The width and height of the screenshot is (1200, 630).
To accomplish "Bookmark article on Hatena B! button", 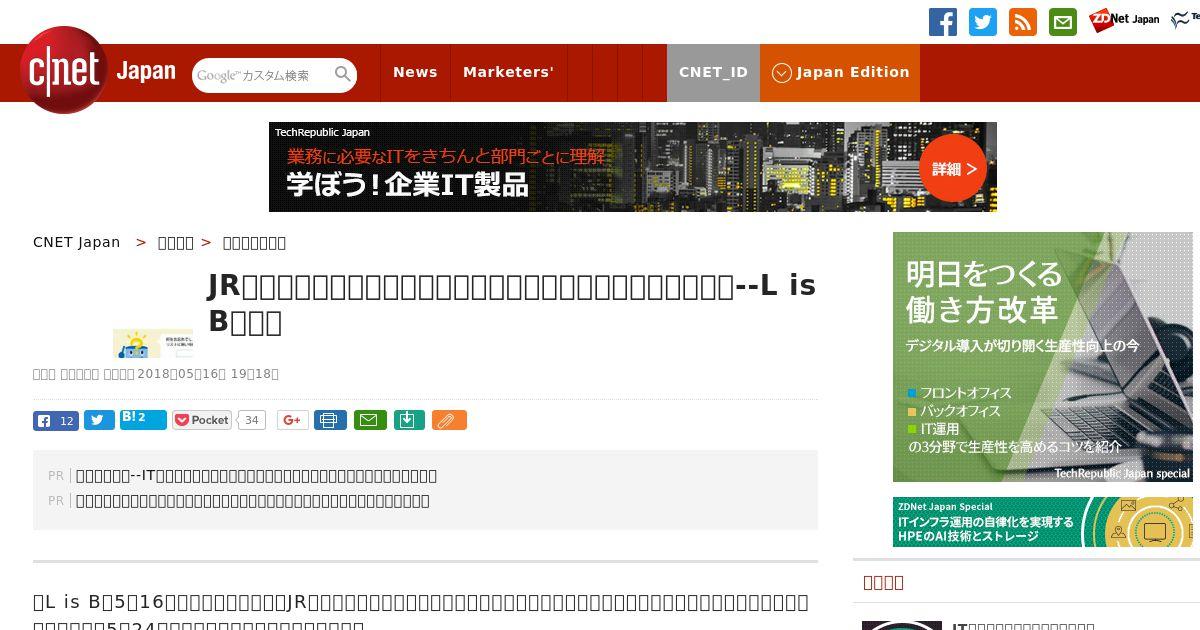I will [143, 419].
